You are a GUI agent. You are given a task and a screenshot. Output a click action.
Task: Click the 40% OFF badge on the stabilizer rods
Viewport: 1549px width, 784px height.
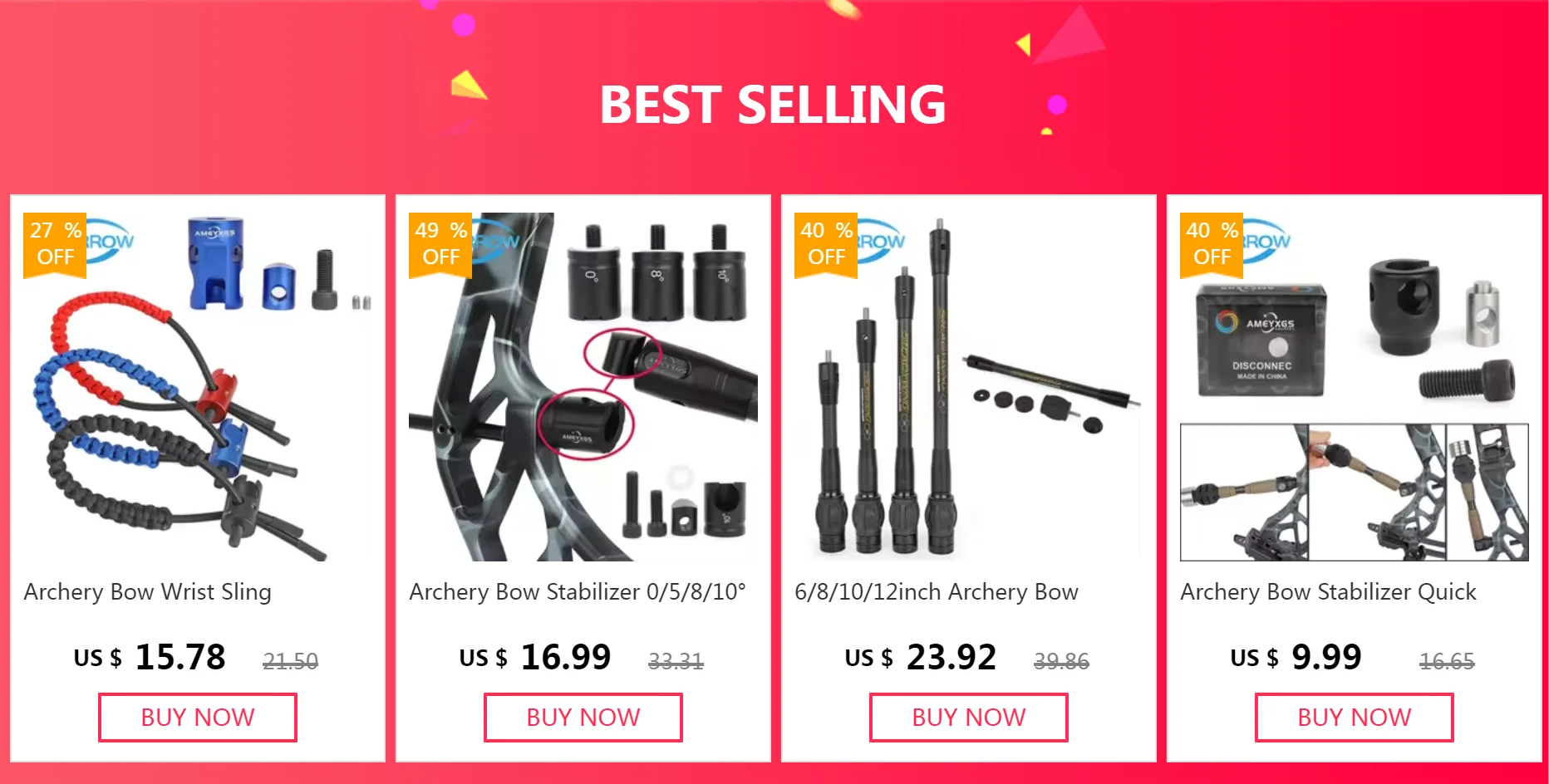826,244
